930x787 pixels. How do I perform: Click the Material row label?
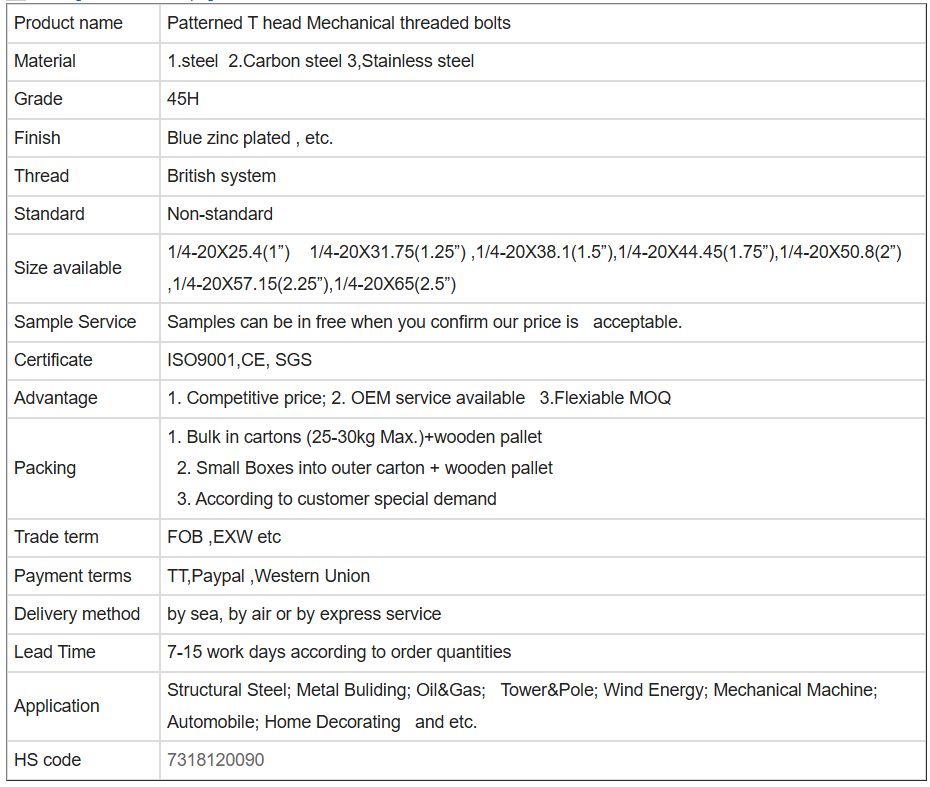click(45, 61)
